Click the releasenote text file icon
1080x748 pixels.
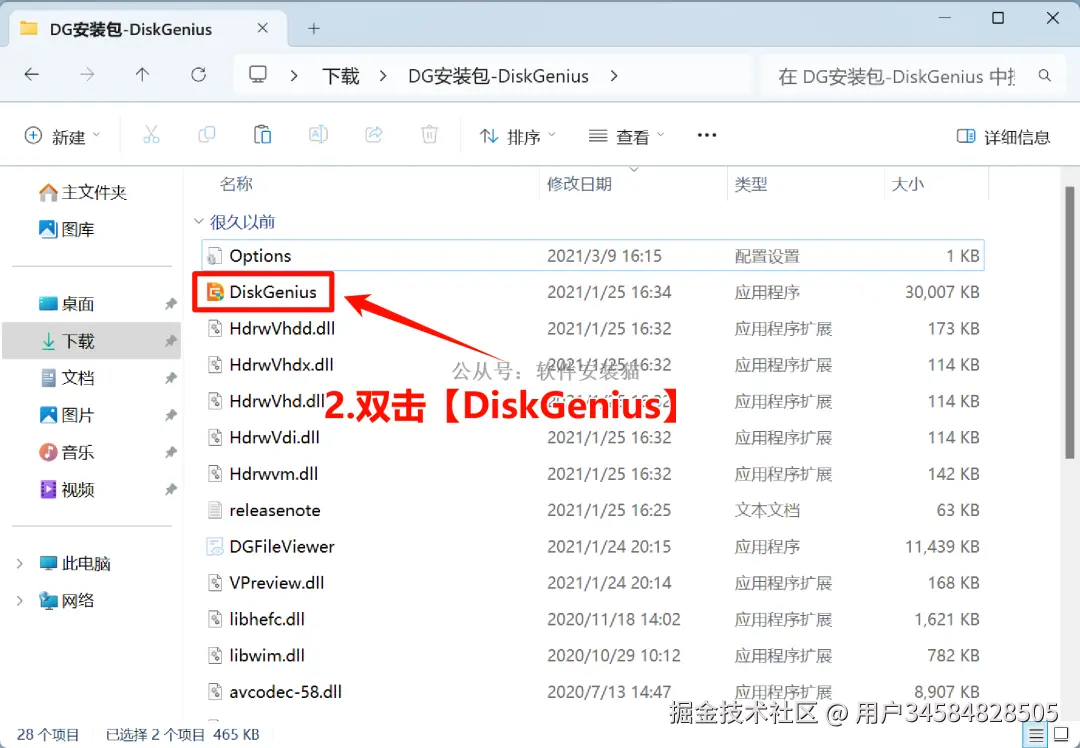tap(215, 510)
